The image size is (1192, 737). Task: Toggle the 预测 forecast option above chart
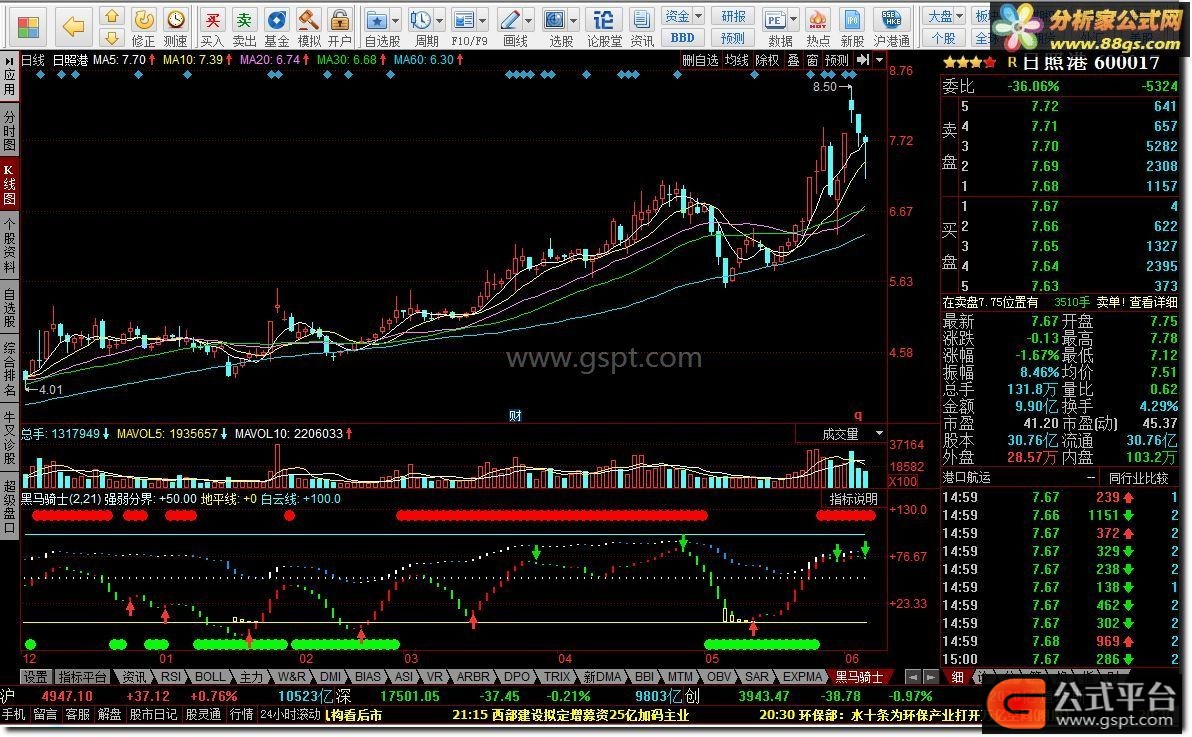point(837,60)
